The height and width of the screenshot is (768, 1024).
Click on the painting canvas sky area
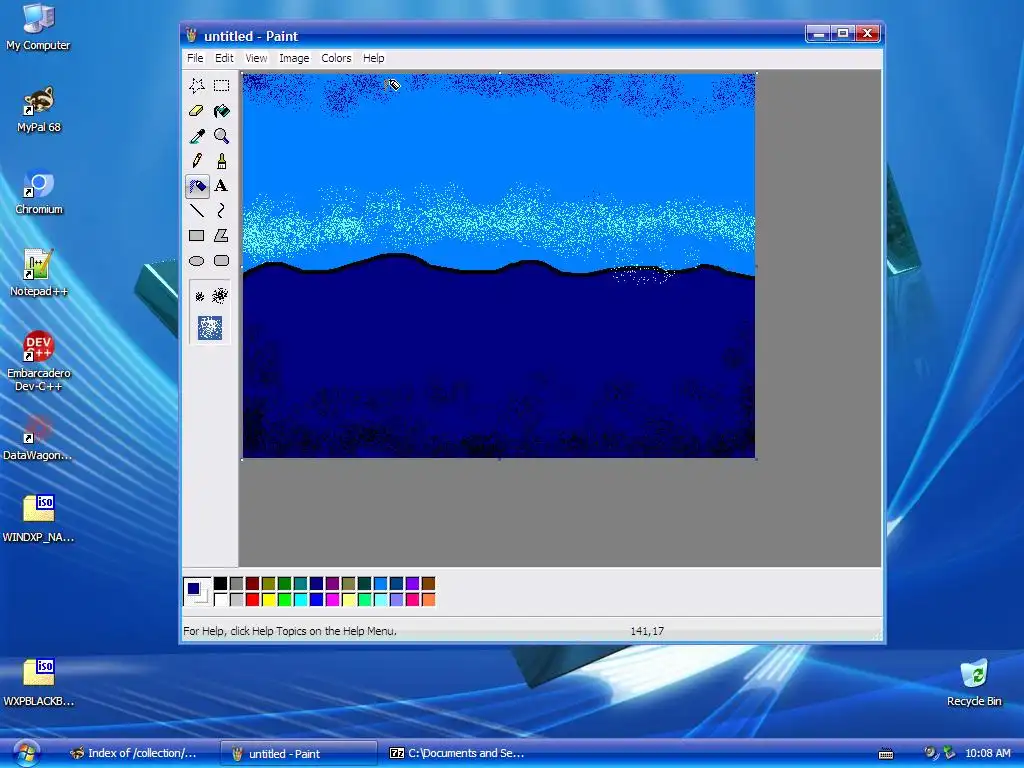pyautogui.click(x=499, y=150)
